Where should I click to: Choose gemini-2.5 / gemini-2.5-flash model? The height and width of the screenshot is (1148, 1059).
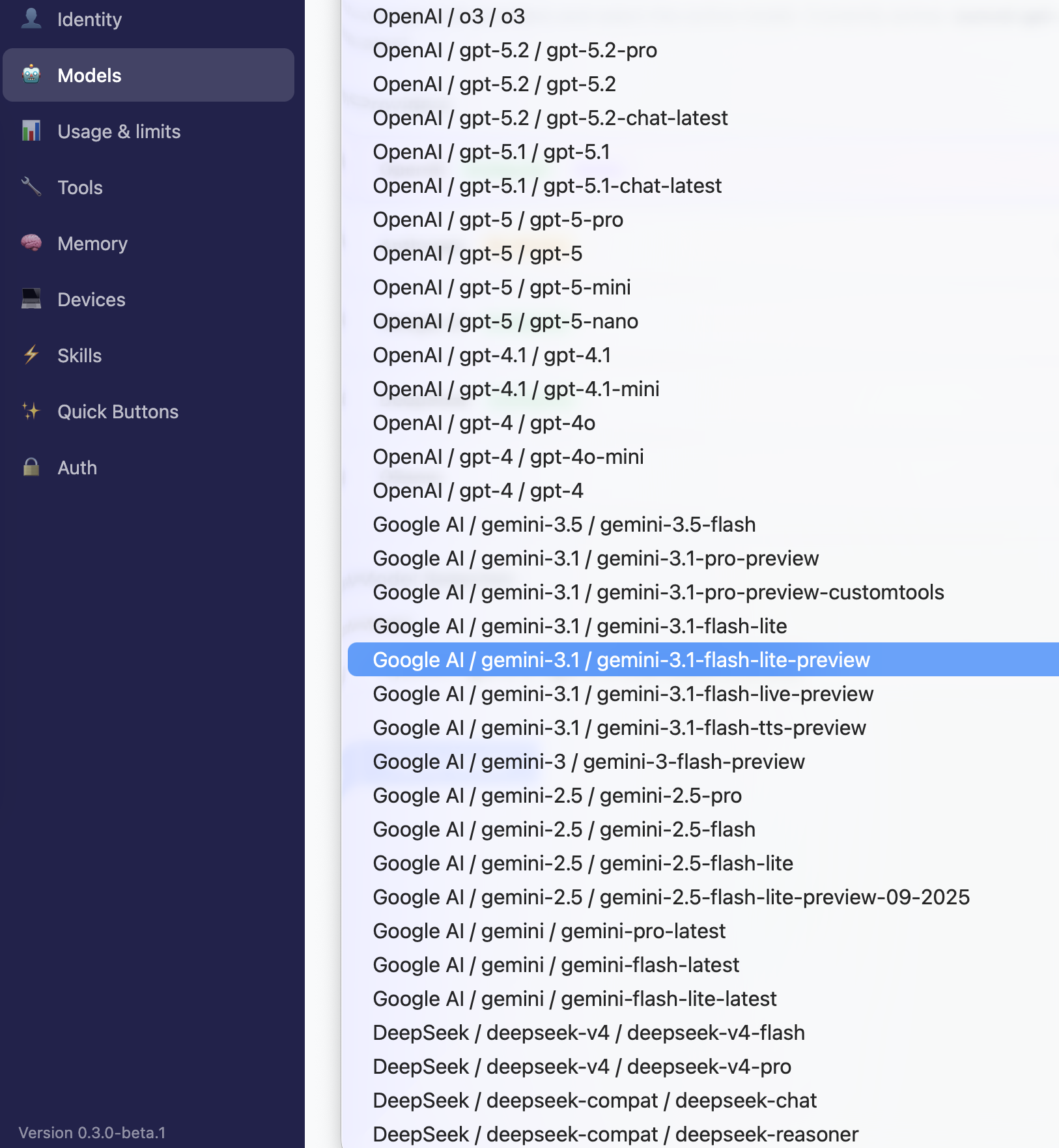pos(703,829)
